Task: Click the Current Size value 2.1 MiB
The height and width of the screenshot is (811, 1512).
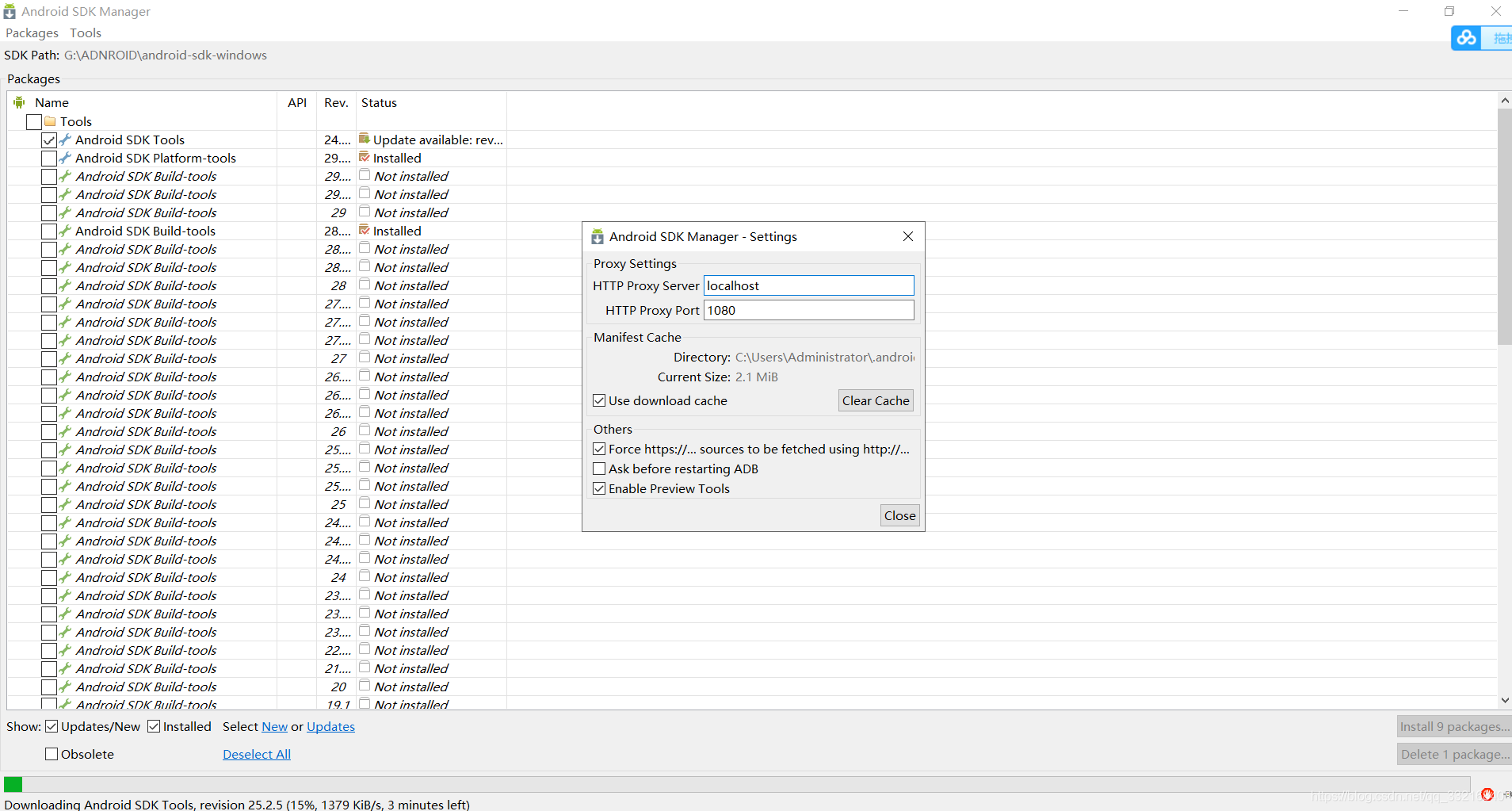Action: [x=756, y=377]
